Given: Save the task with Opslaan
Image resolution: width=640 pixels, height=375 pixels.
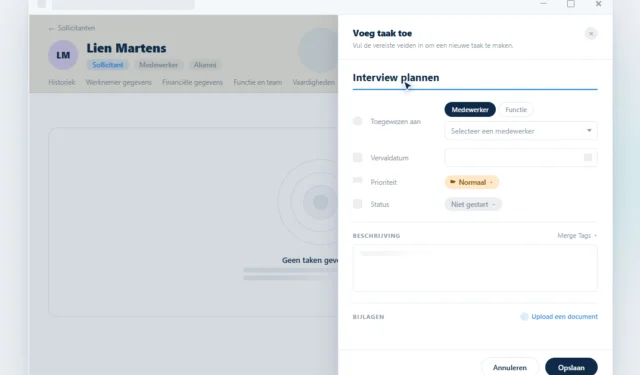Looking at the screenshot, I should [571, 368].
